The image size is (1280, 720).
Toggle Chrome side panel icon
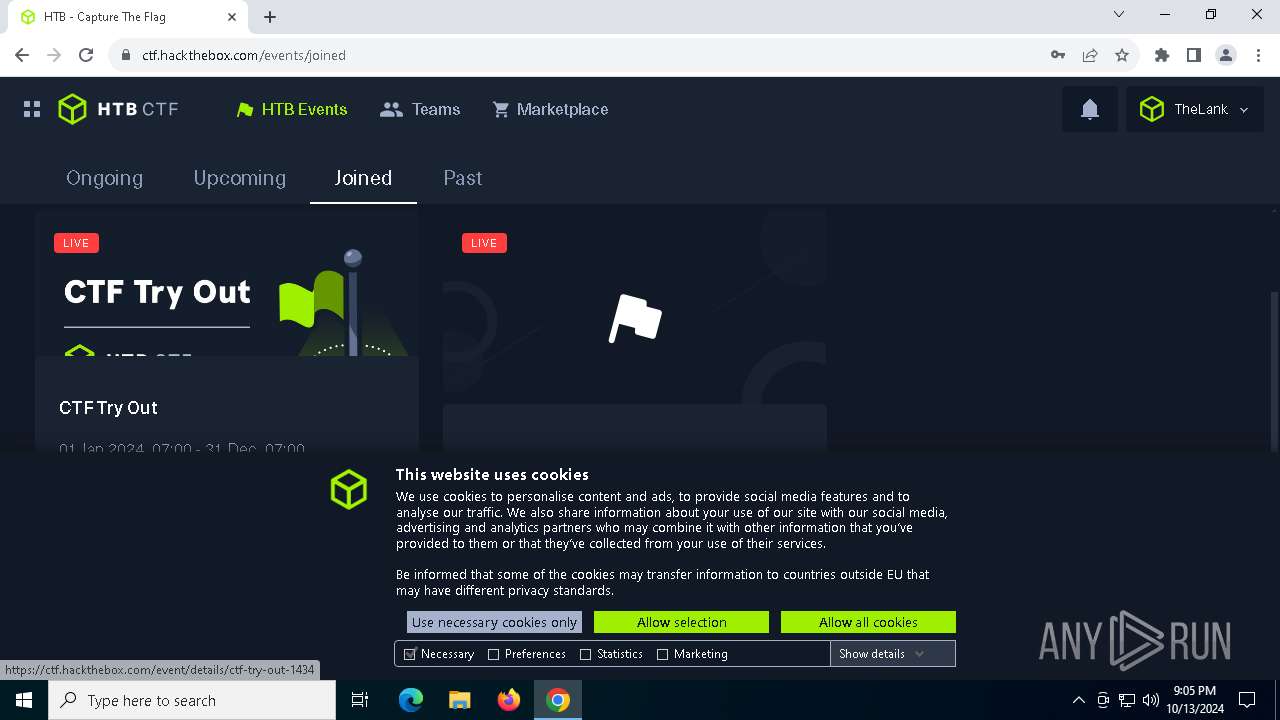point(1194,55)
